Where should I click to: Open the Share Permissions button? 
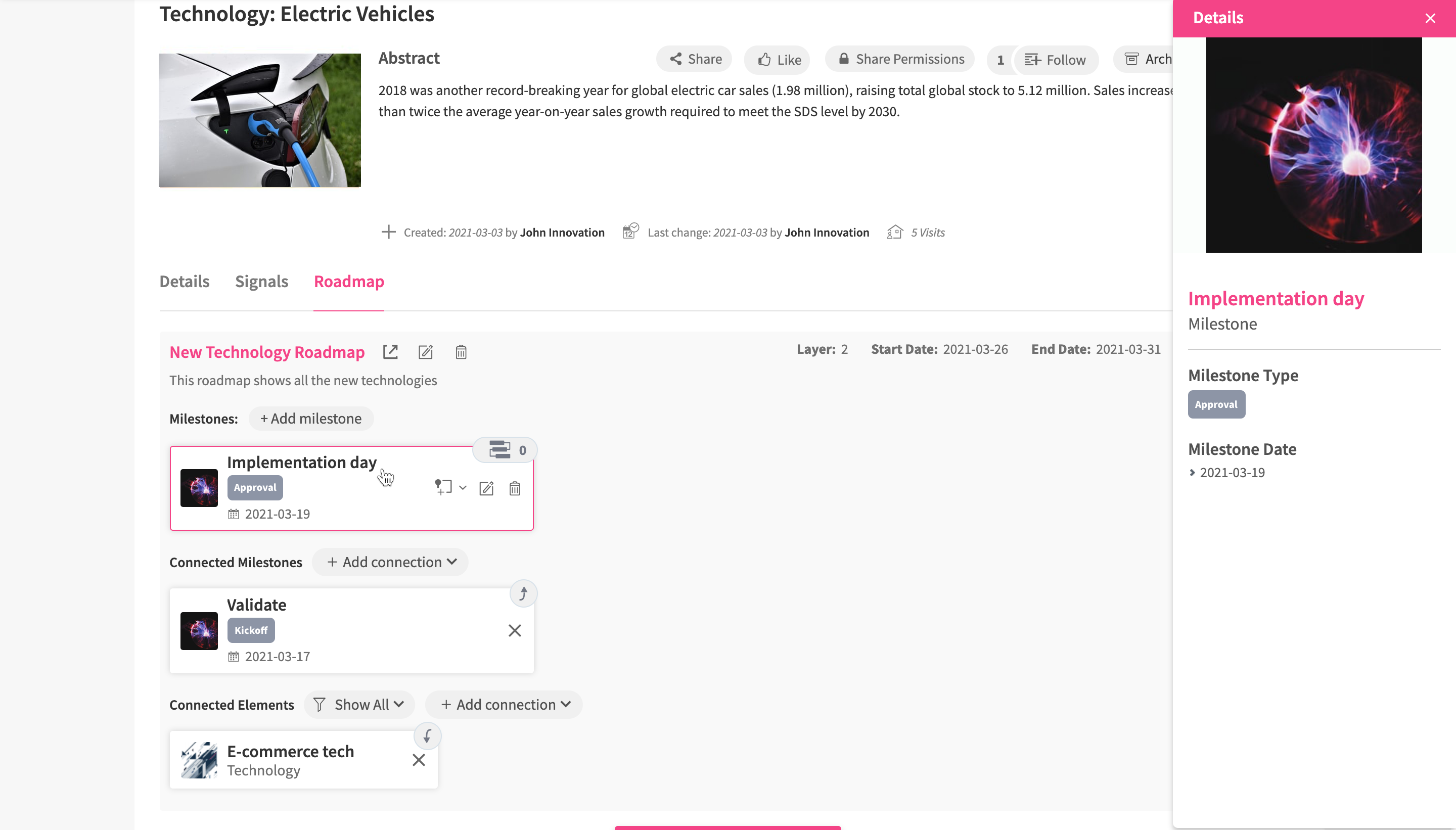pyautogui.click(x=901, y=59)
